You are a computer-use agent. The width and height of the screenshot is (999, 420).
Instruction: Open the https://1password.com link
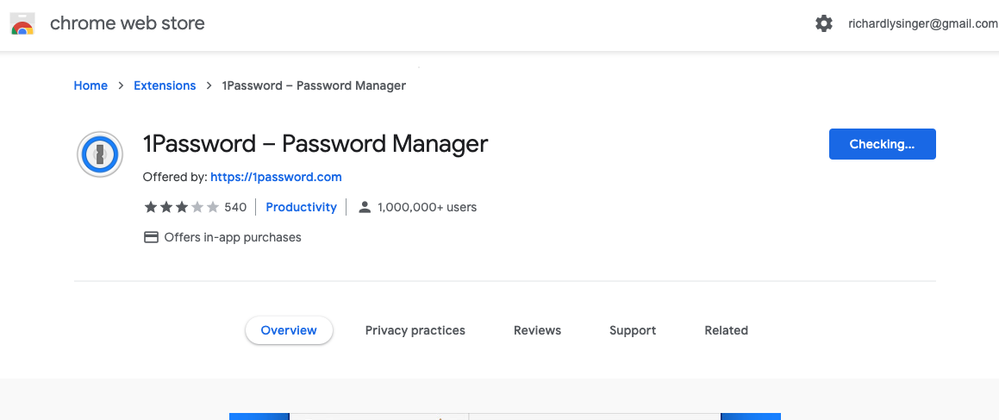[276, 177]
